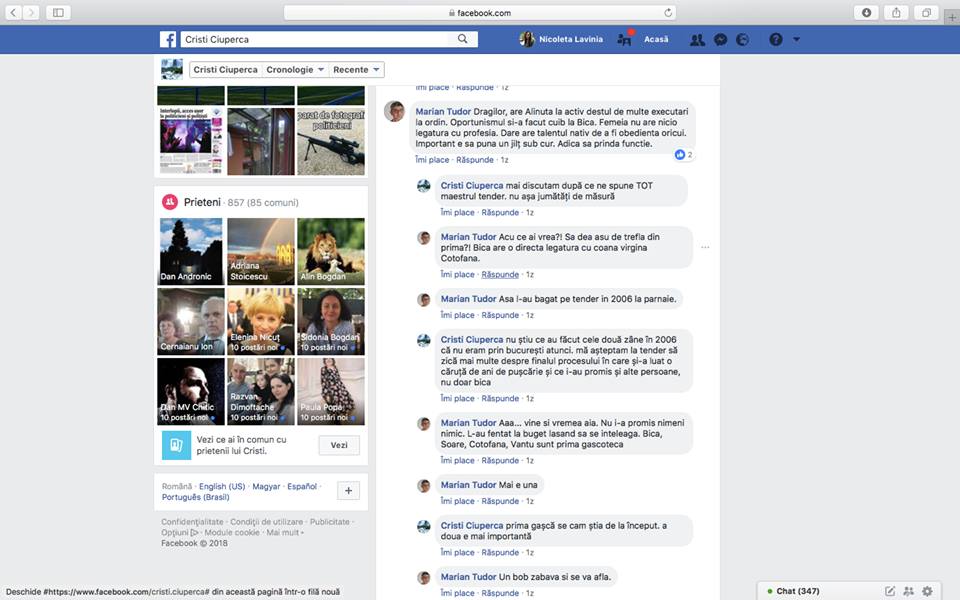This screenshot has height=600, width=960.
Task: Open the friend requests icon
Action: [x=697, y=40]
